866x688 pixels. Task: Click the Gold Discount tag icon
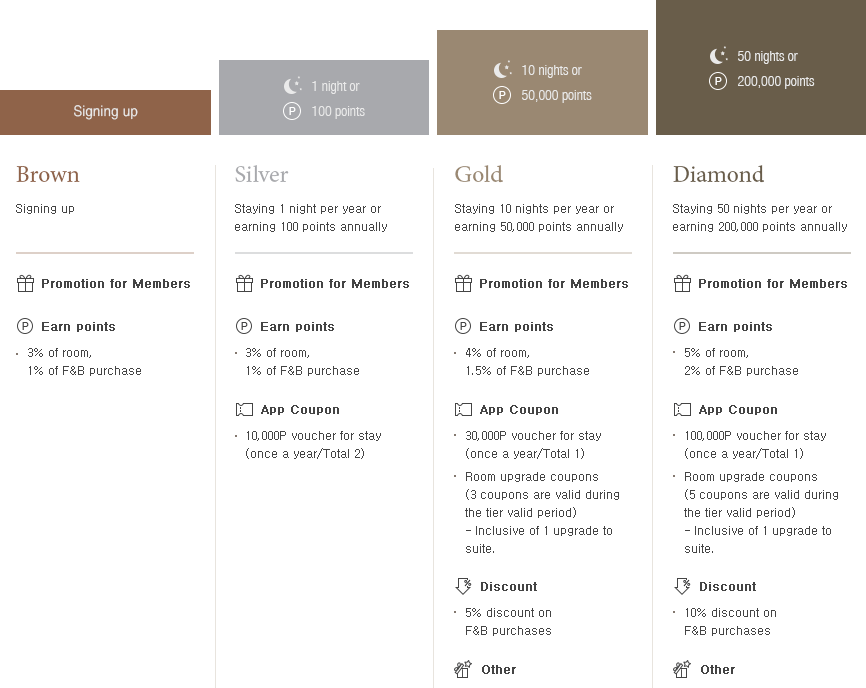point(463,586)
